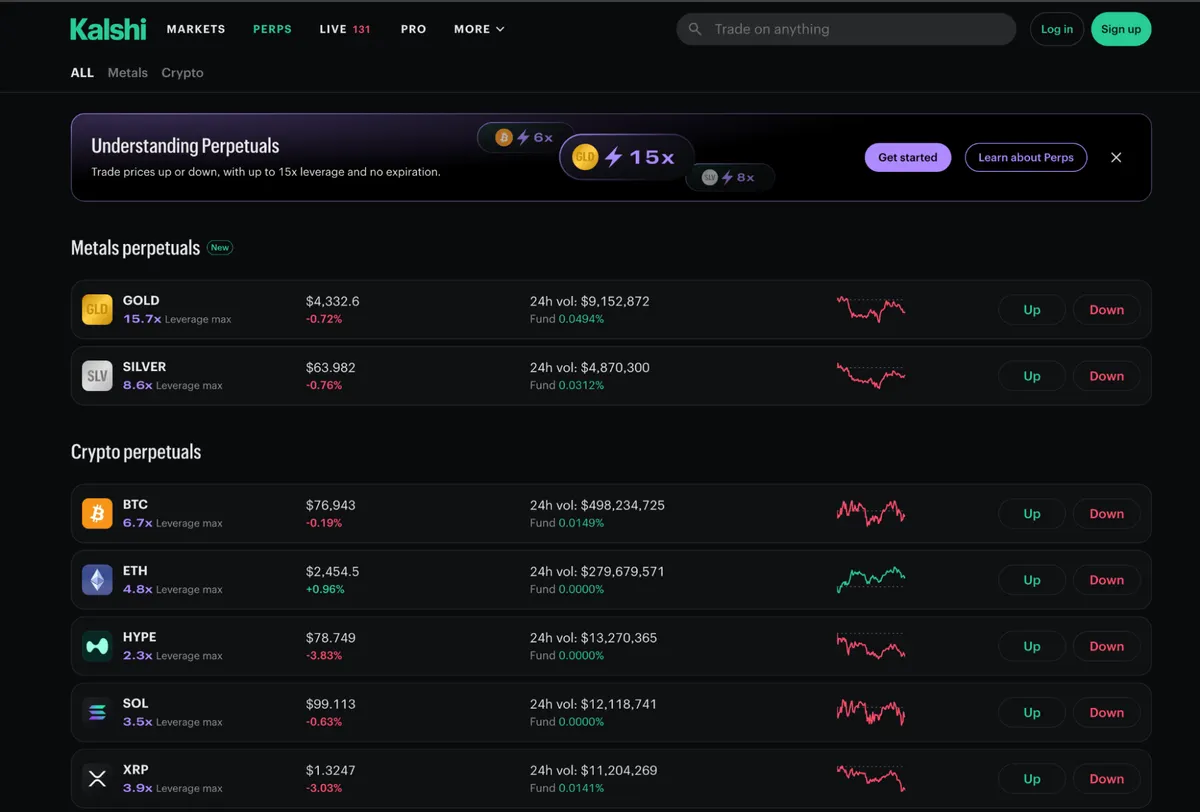The width and height of the screenshot is (1200, 812).
Task: Click Down for GOLD
Action: [x=1107, y=310]
